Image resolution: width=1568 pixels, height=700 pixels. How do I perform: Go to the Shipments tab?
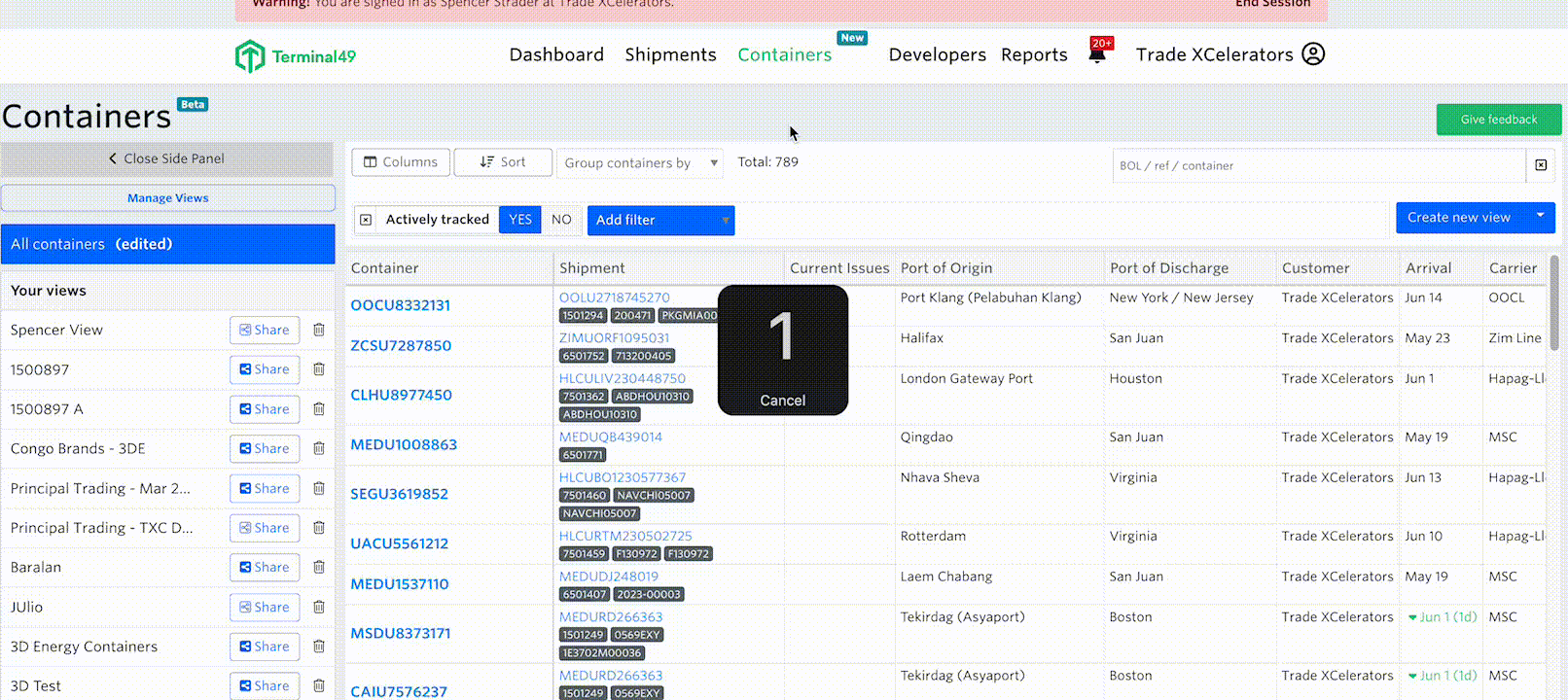pyautogui.click(x=670, y=55)
